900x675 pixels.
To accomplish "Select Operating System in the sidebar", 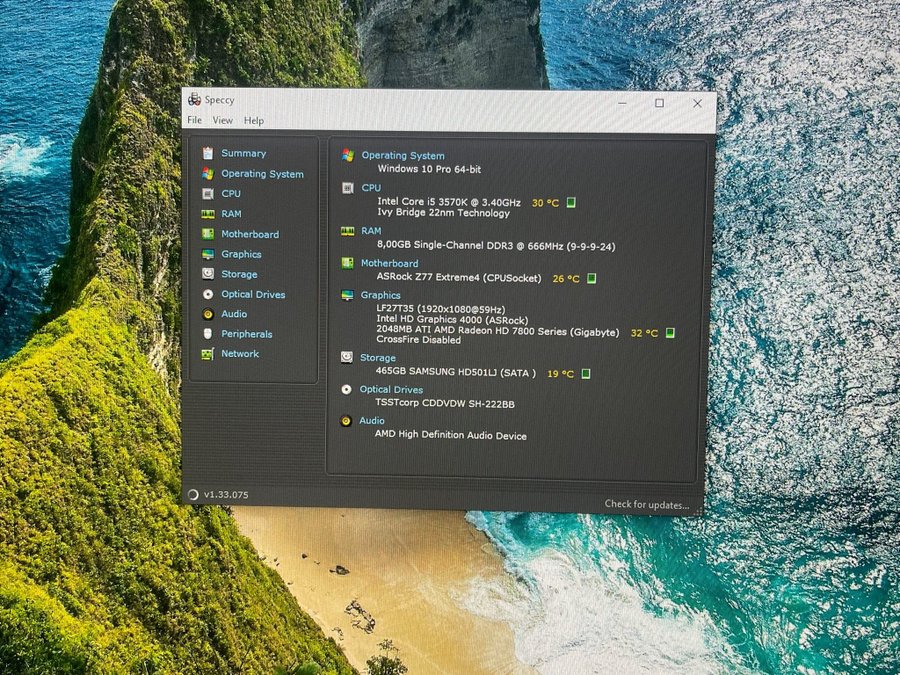I will 262,174.
